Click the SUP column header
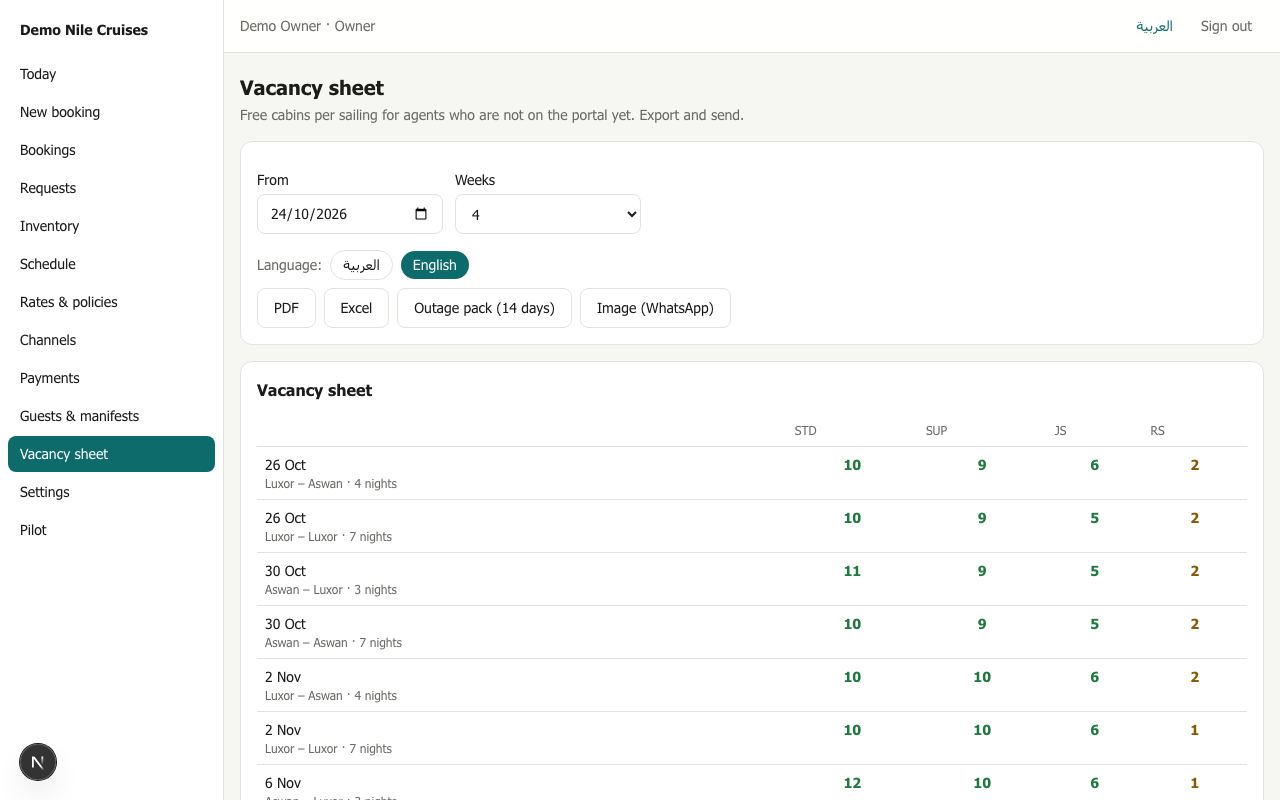 tap(936, 431)
